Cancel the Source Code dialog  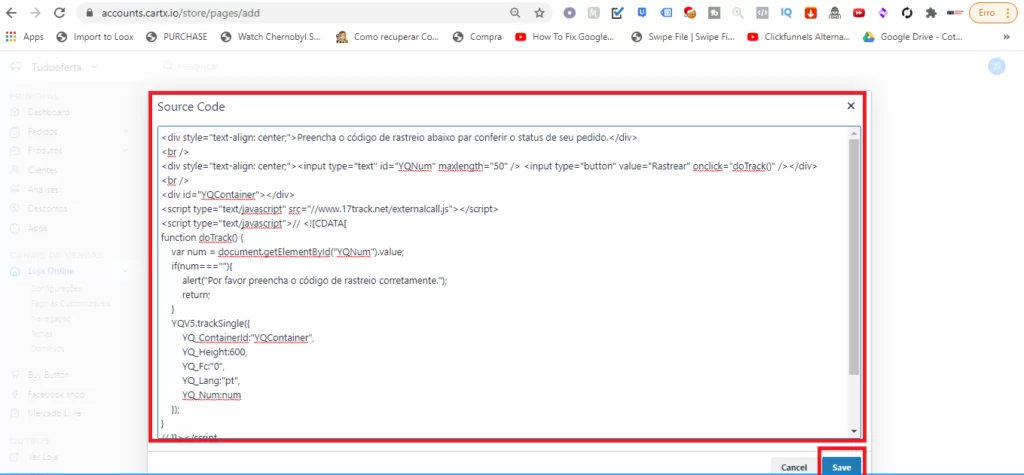[x=794, y=467]
